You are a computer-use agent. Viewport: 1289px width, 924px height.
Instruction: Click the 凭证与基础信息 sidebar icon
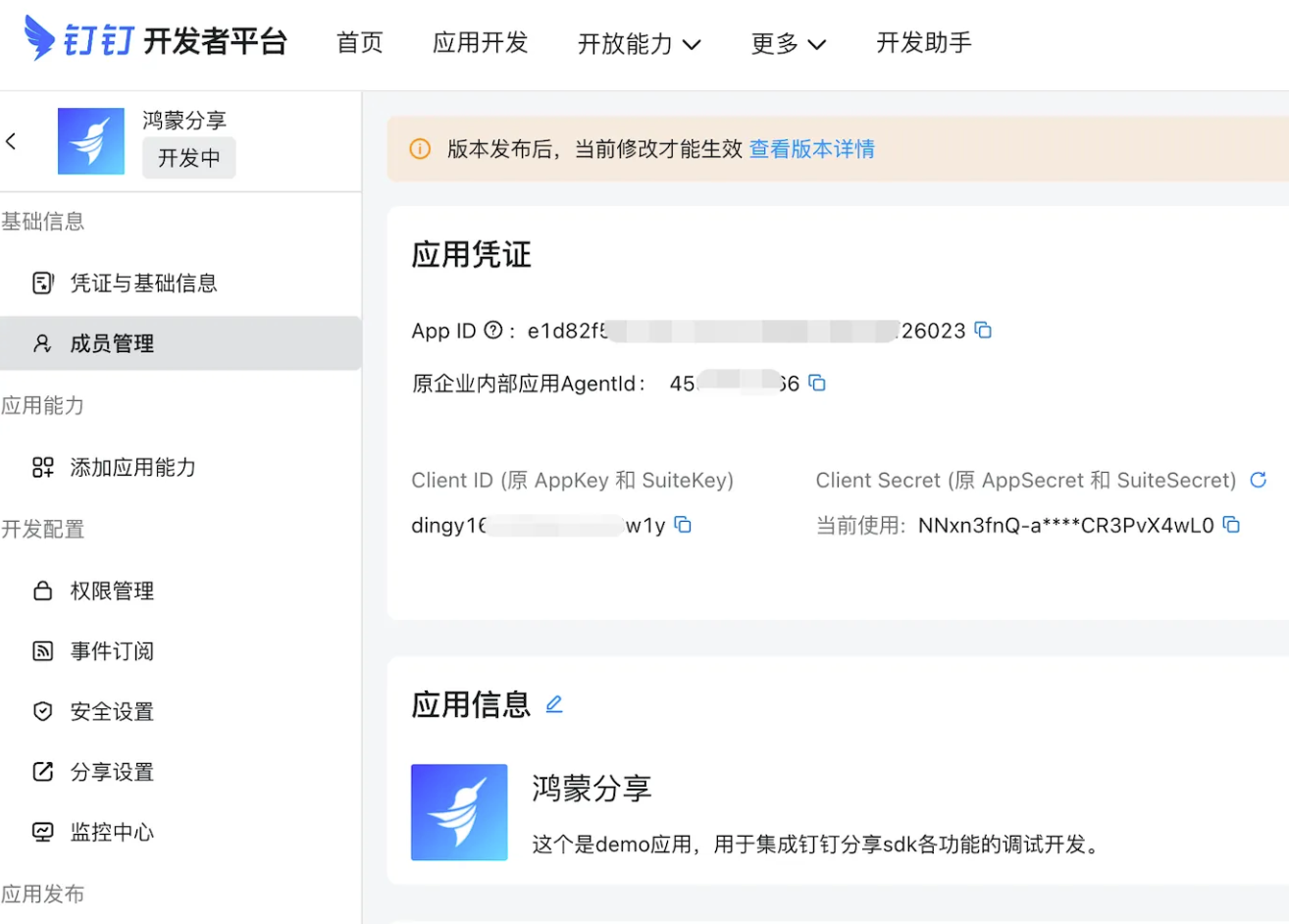click(43, 283)
